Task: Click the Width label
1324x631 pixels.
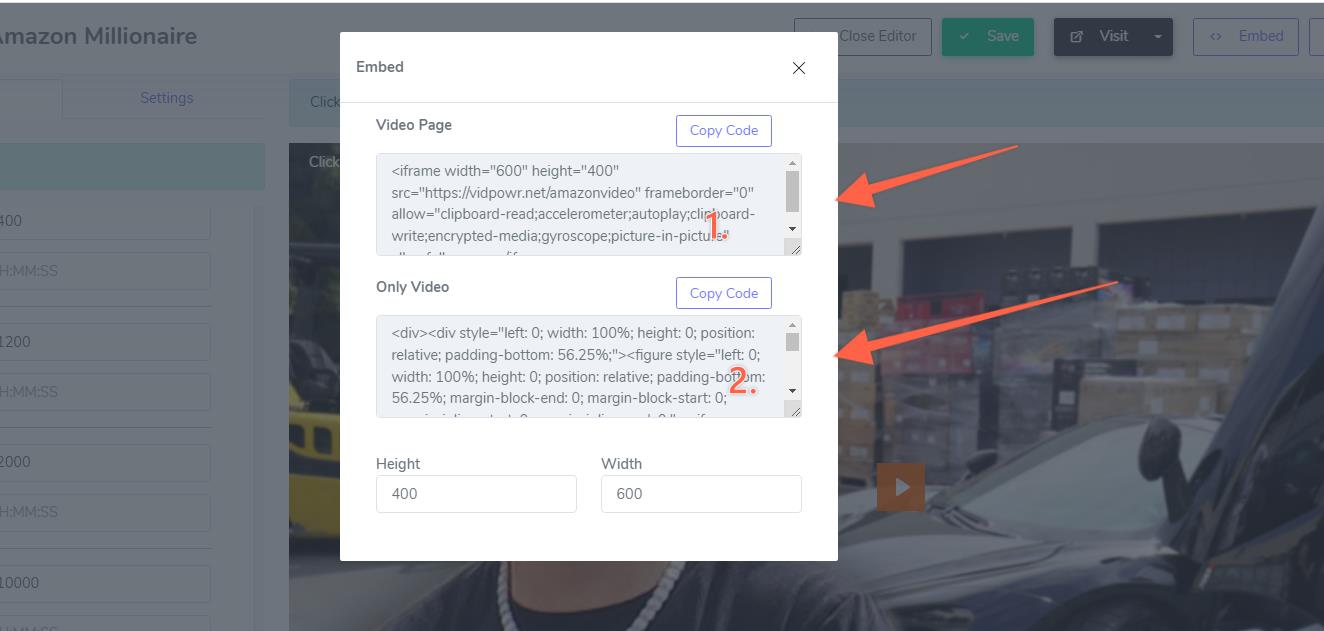Action: [x=621, y=464]
